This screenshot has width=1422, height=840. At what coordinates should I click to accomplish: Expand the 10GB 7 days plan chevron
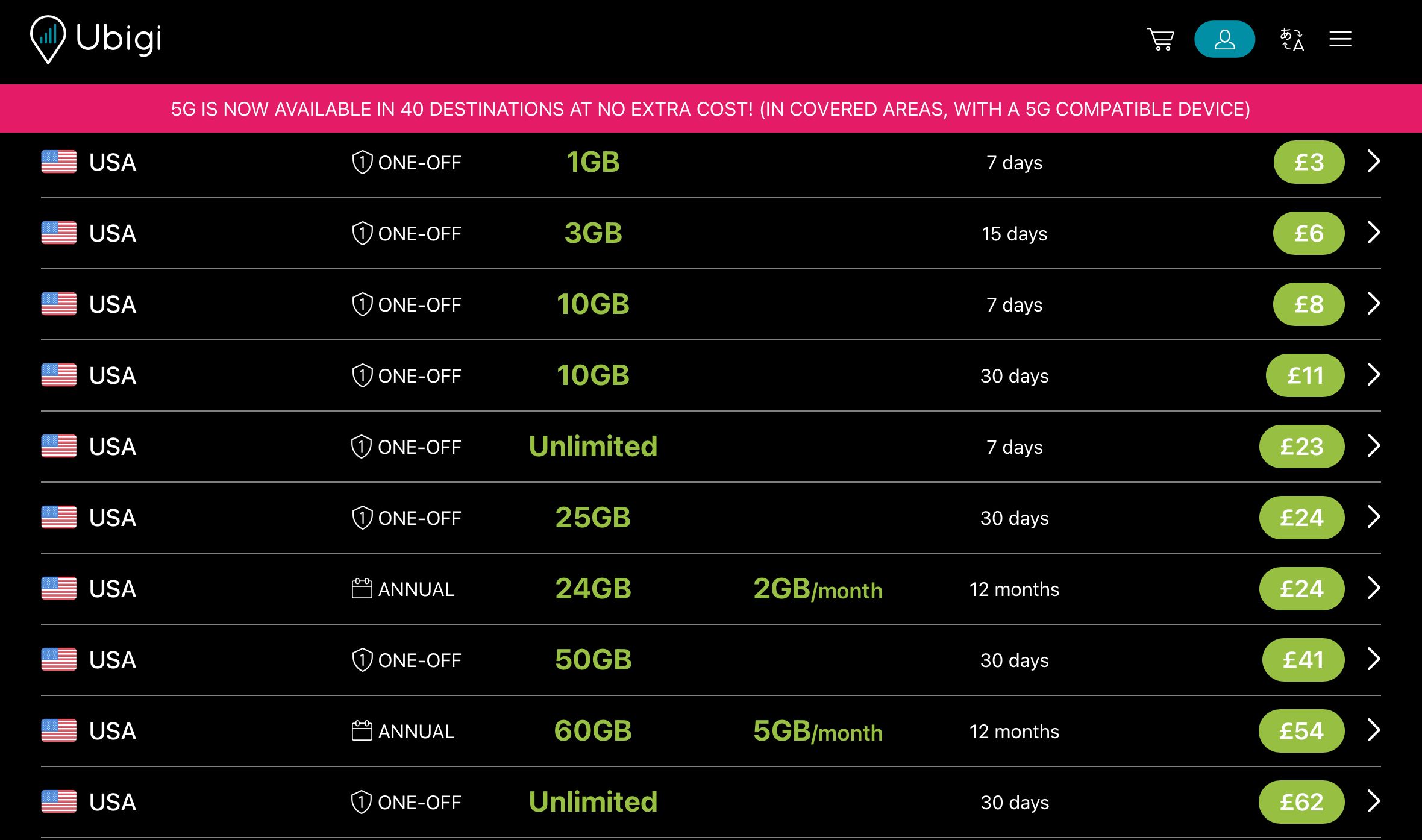pos(1374,304)
